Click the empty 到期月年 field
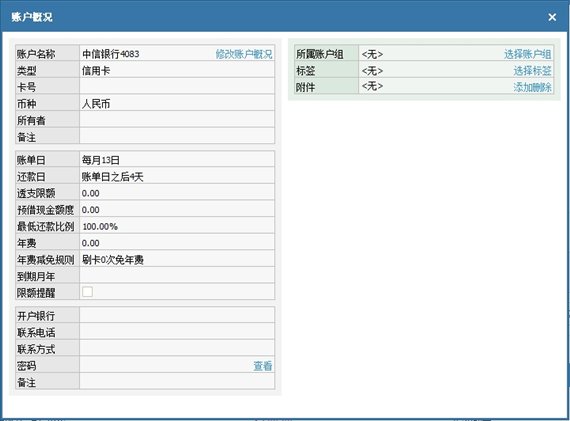Image resolution: width=570 pixels, height=421 pixels. 177,276
